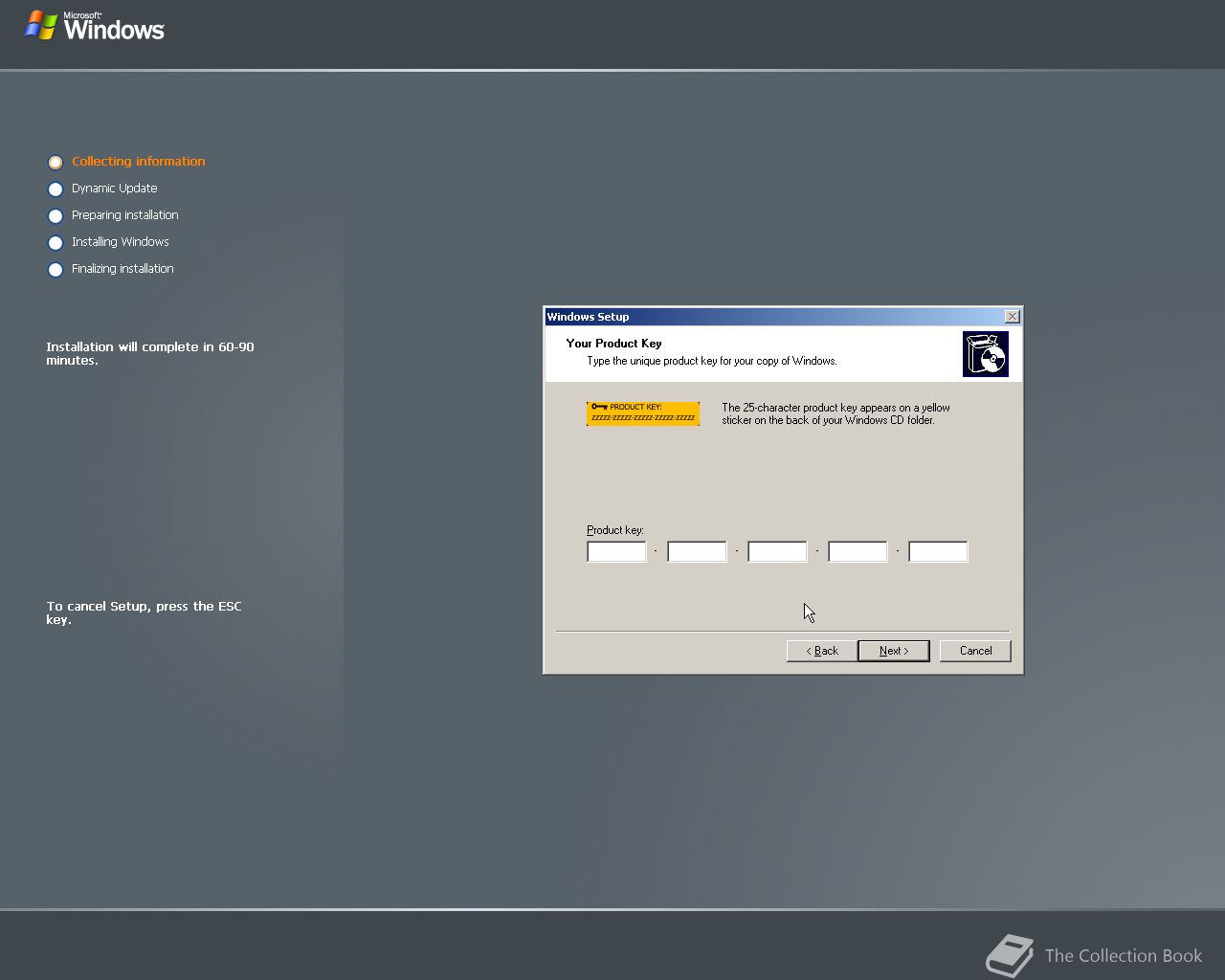Image resolution: width=1225 pixels, height=980 pixels.
Task: Click the Finalizing installation step indicator
Action: pyautogui.click(x=56, y=270)
